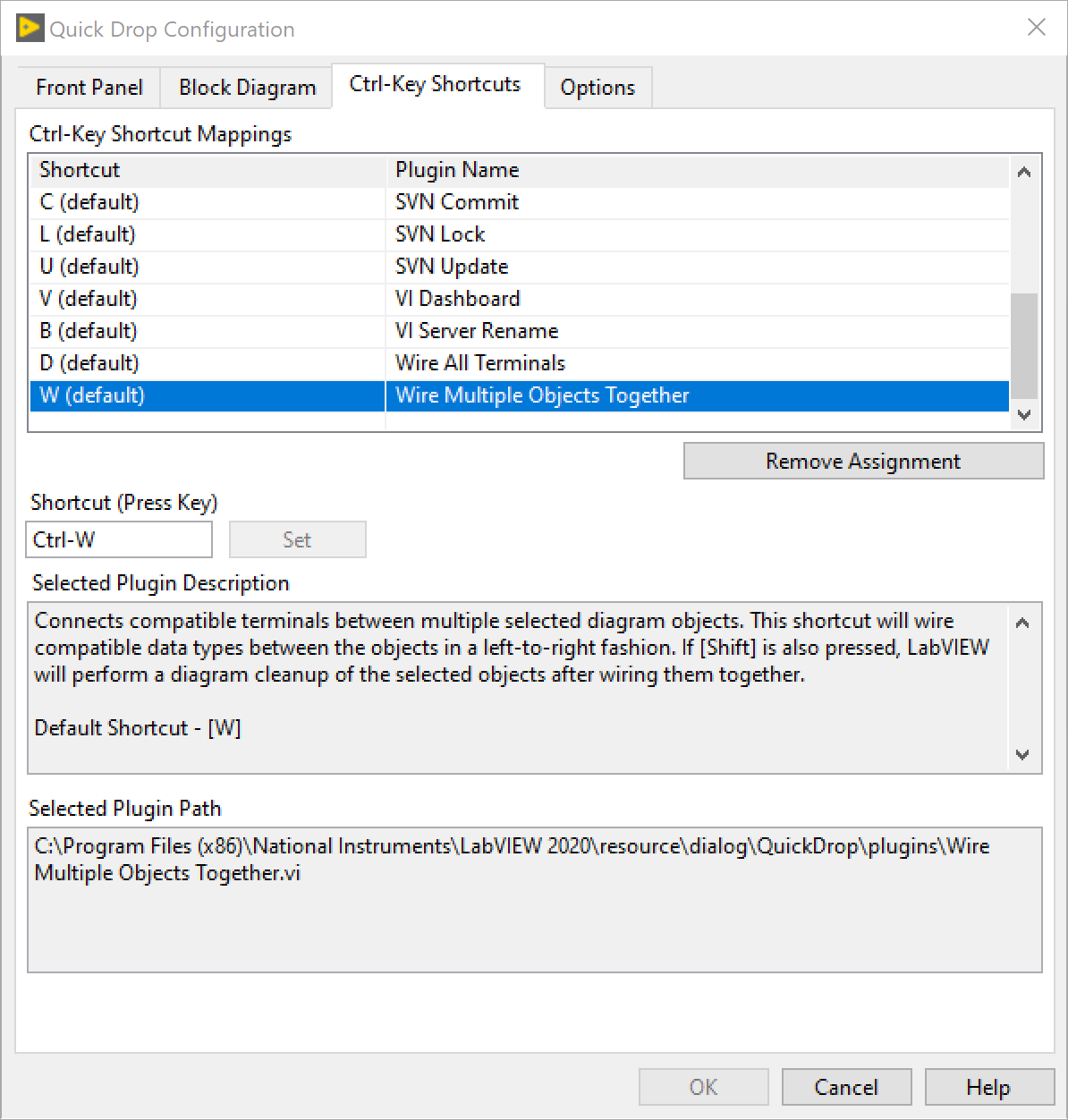This screenshot has height=1120, width=1068.
Task: Select the VI Dashboard plugin entry
Action: 457,299
